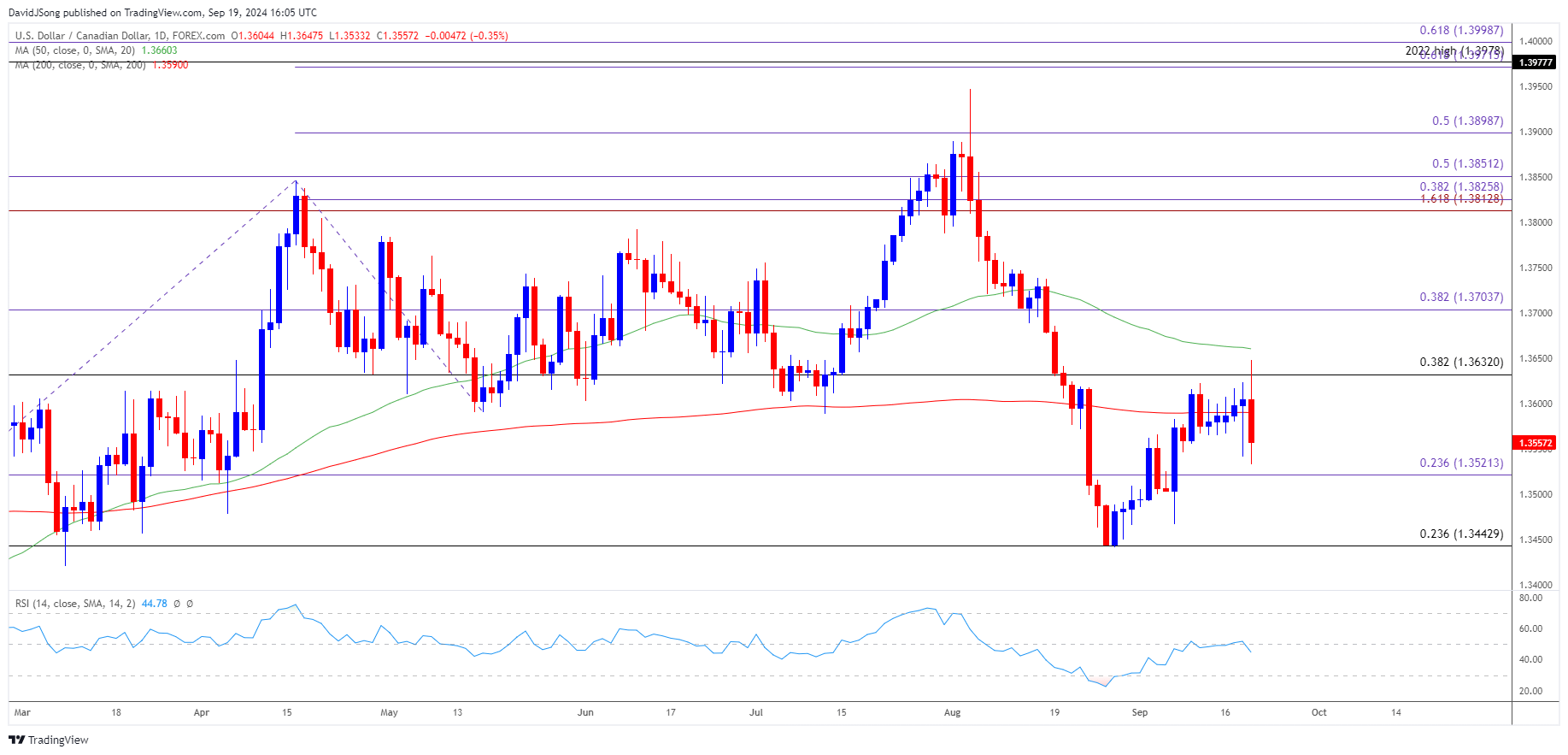The image size is (1568, 755).
Task: Click the 0.382 (1.37037) Fibonacci label
Action: click(1461, 297)
